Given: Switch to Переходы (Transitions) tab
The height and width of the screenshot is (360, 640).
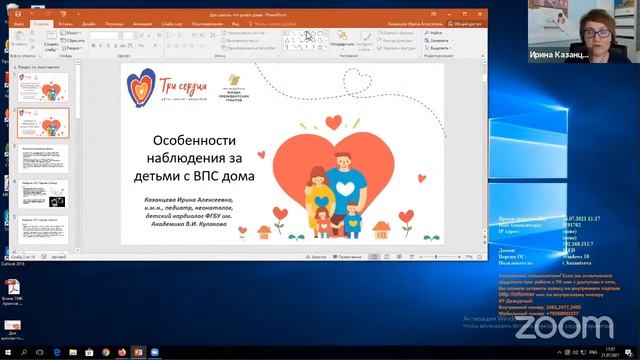Looking at the screenshot, I should click(x=114, y=24).
